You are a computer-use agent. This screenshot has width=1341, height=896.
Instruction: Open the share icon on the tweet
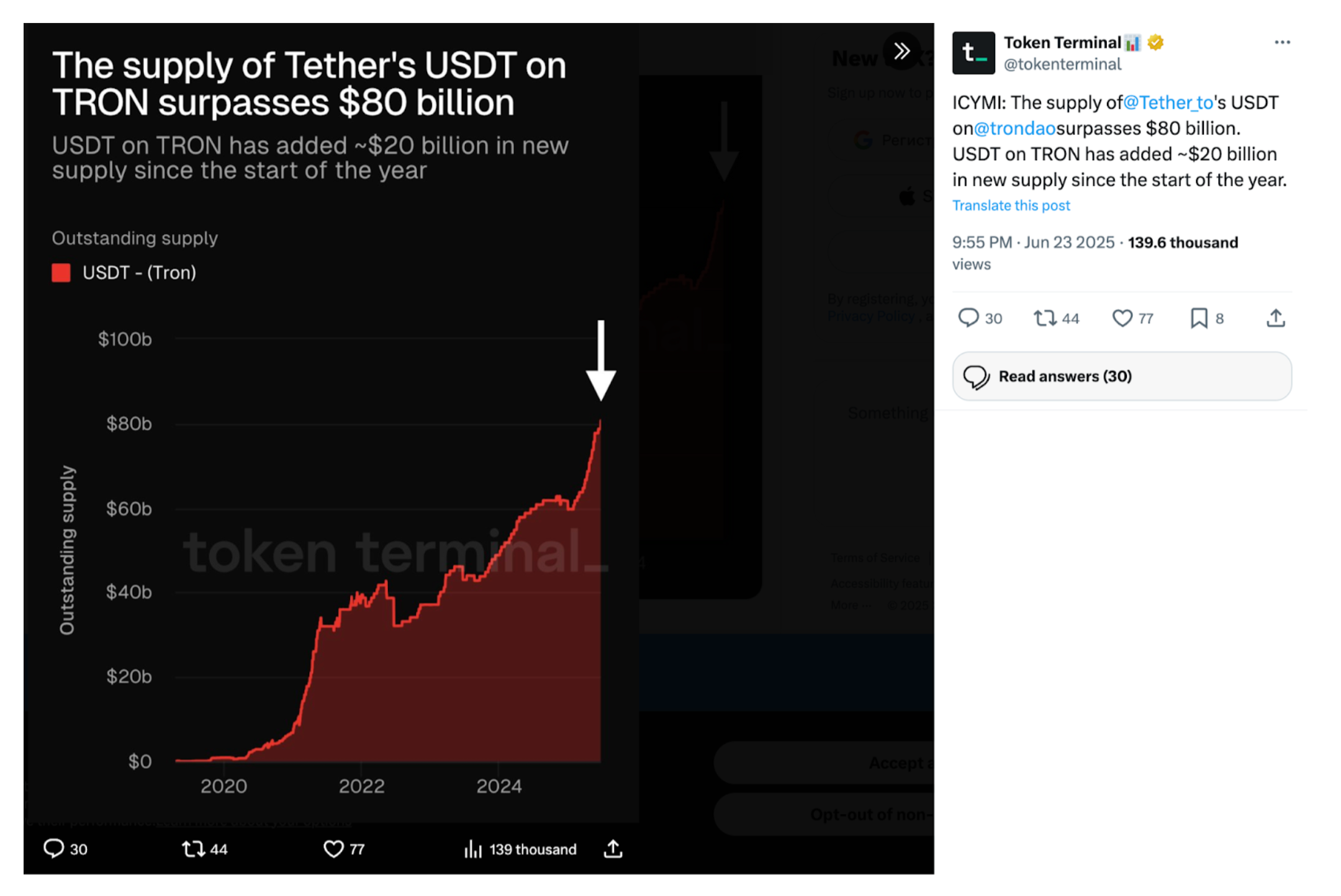(x=1275, y=318)
